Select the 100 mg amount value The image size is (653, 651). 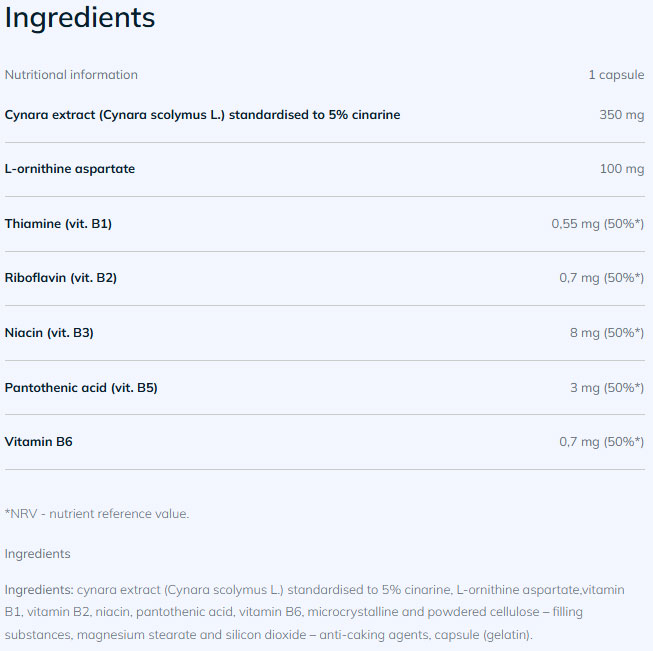tap(621, 169)
